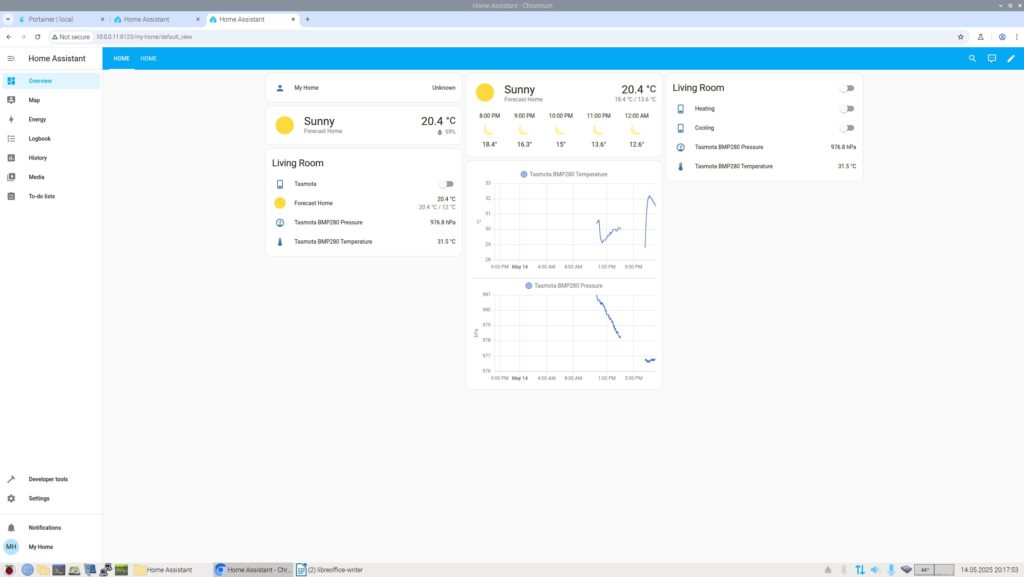
Task: Open the microphone tray icon
Action: 891,570
